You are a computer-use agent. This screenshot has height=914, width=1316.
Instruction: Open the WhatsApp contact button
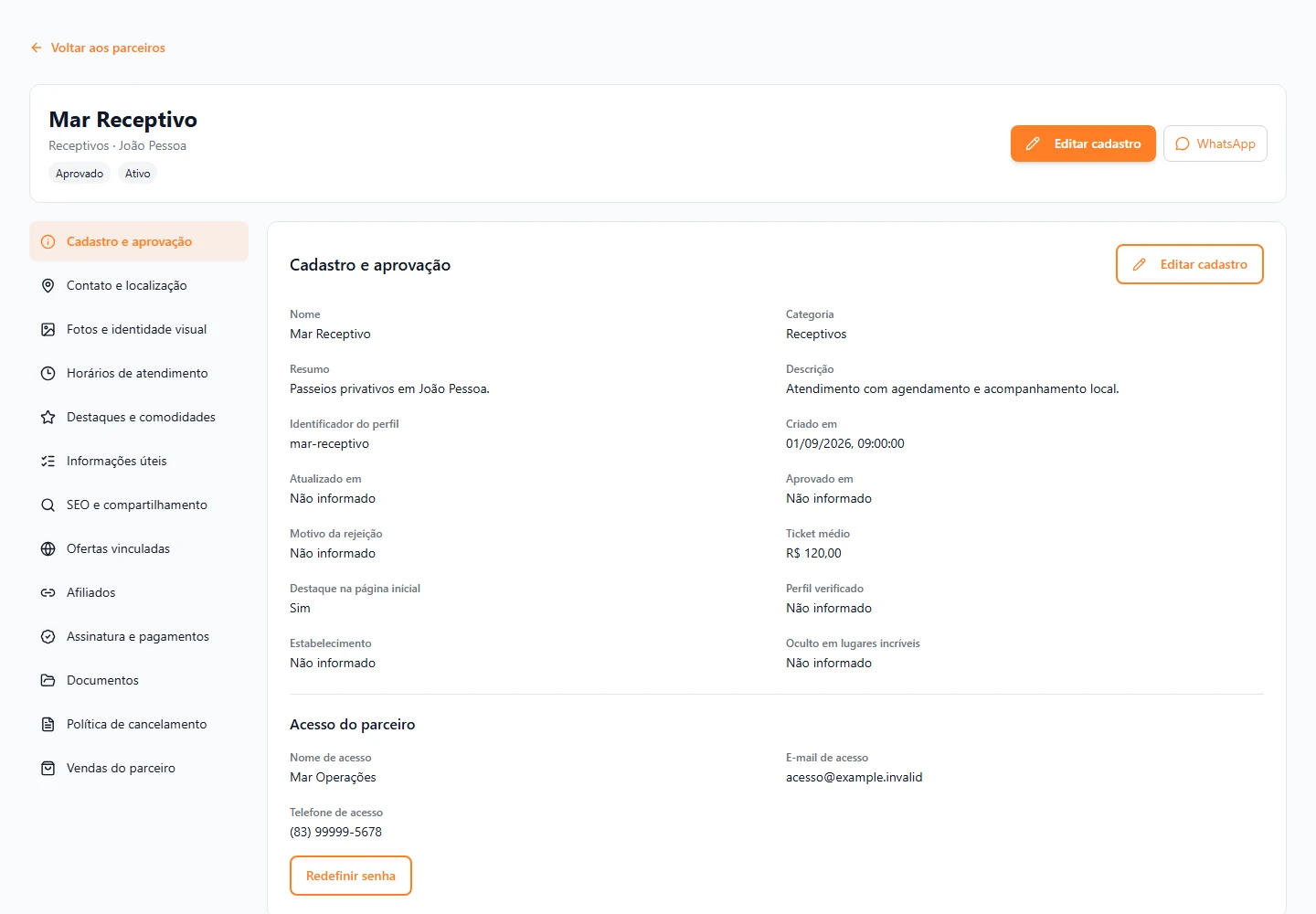click(x=1215, y=143)
